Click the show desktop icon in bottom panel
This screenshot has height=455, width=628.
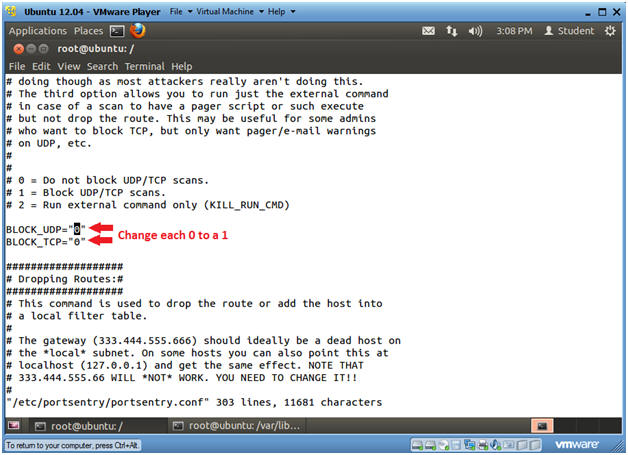(x=14, y=425)
